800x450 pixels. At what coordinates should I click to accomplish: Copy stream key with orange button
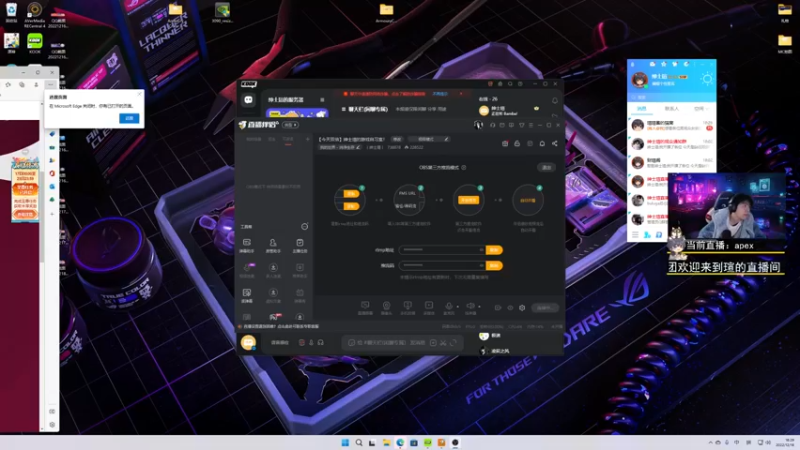pyautogui.click(x=494, y=265)
